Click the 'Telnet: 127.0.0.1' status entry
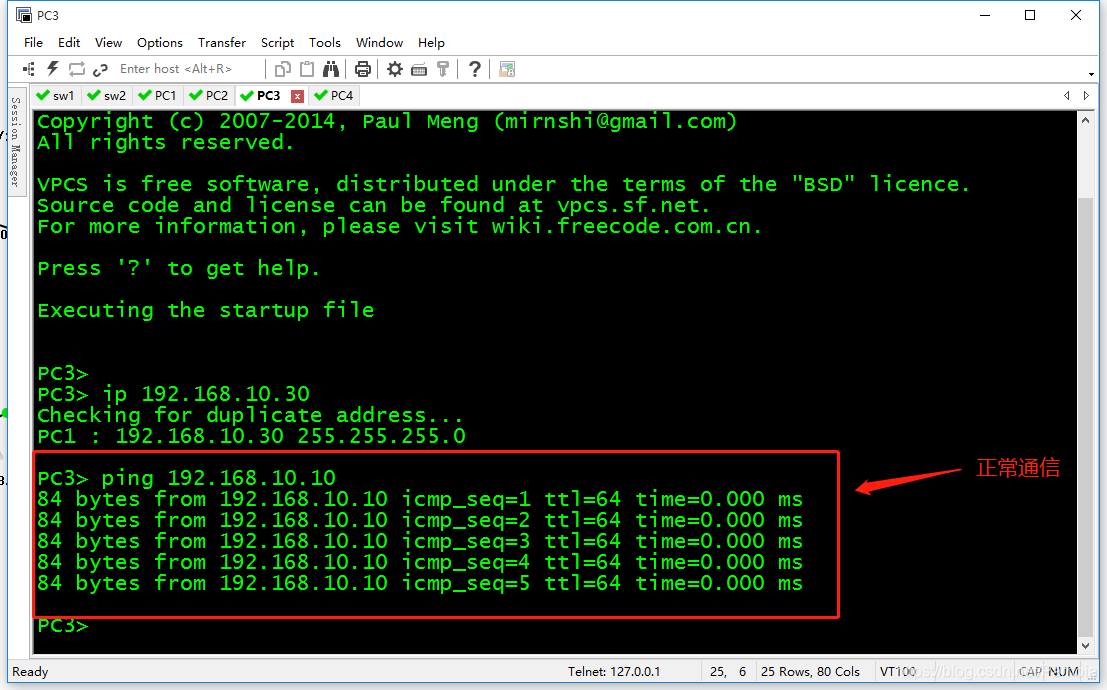The width and height of the screenshot is (1107, 690). coord(614,672)
